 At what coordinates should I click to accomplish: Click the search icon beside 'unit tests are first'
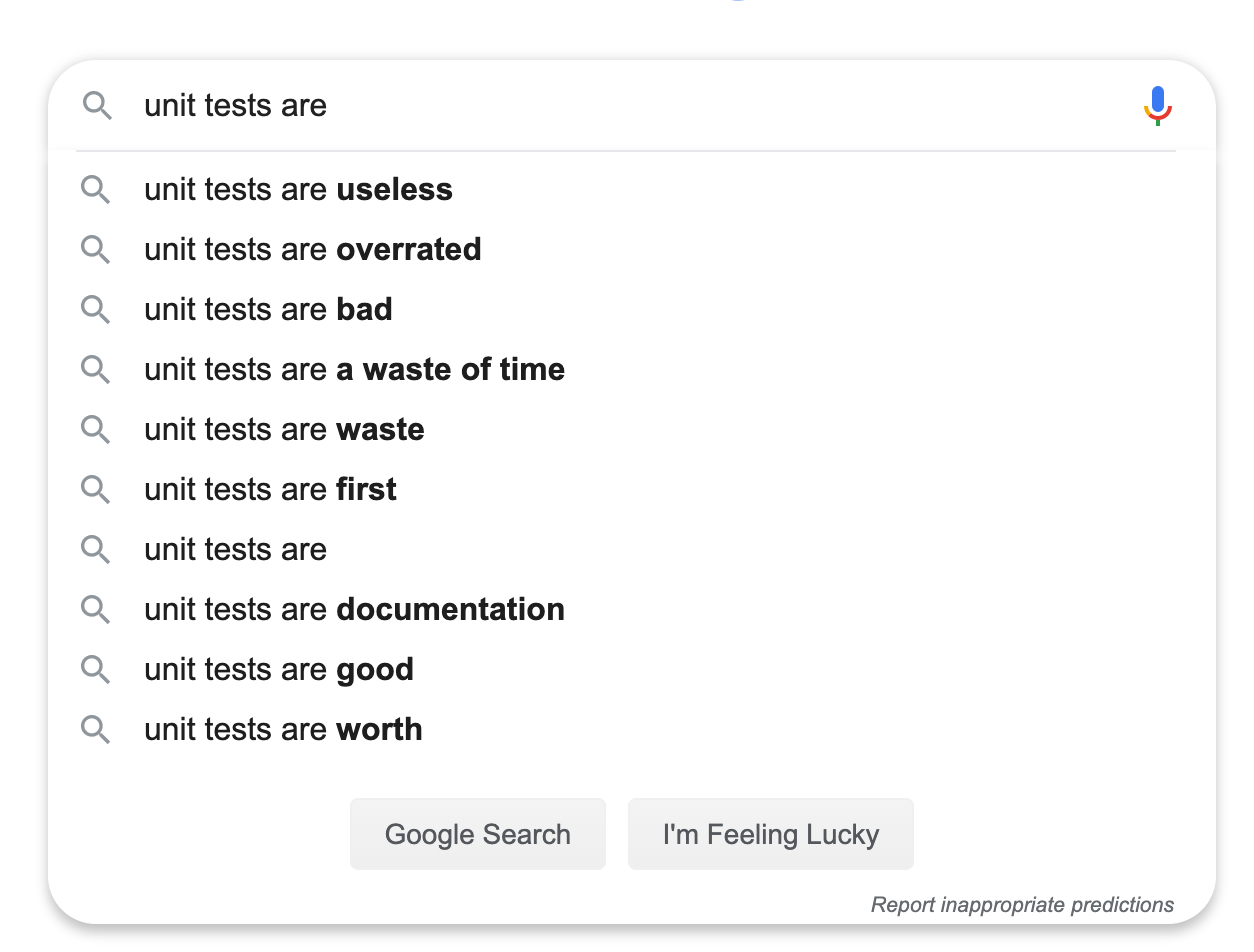point(96,489)
